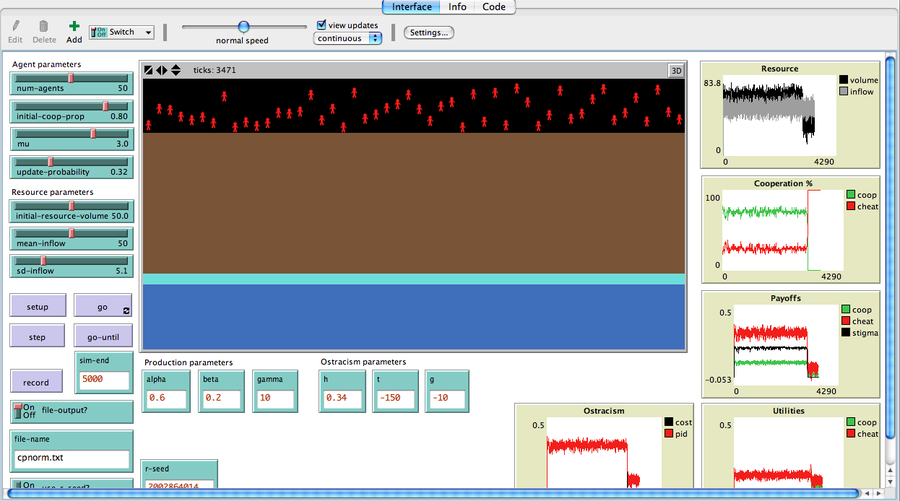Uncheck the view updates checkbox
900x501 pixels.
[321, 25]
